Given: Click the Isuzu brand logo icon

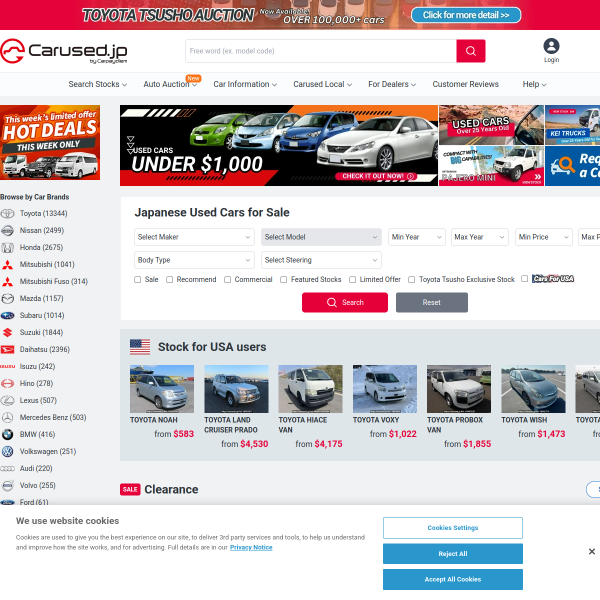Looking at the screenshot, I should point(7,367).
